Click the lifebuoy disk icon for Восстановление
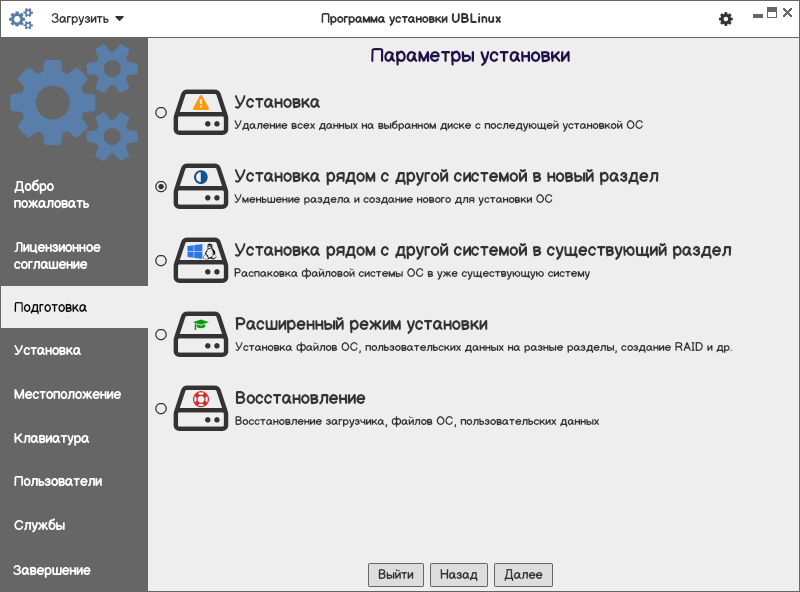Screen dimensions: 800x592 [201, 408]
